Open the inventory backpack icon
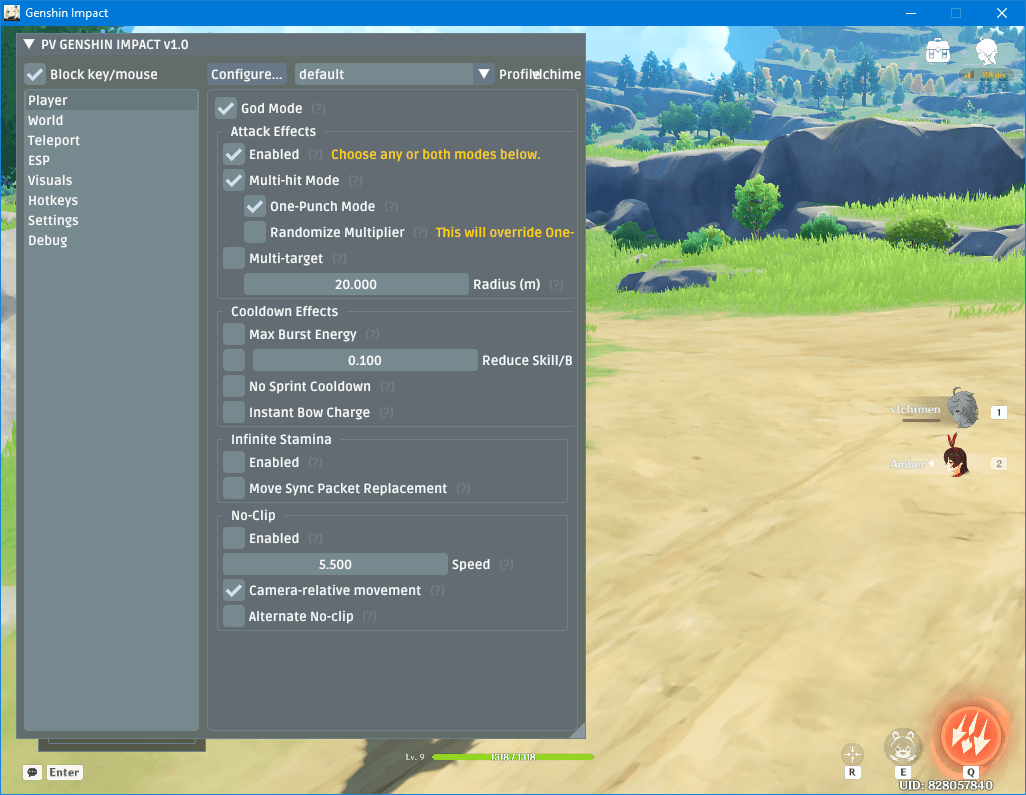 pyautogui.click(x=938, y=51)
